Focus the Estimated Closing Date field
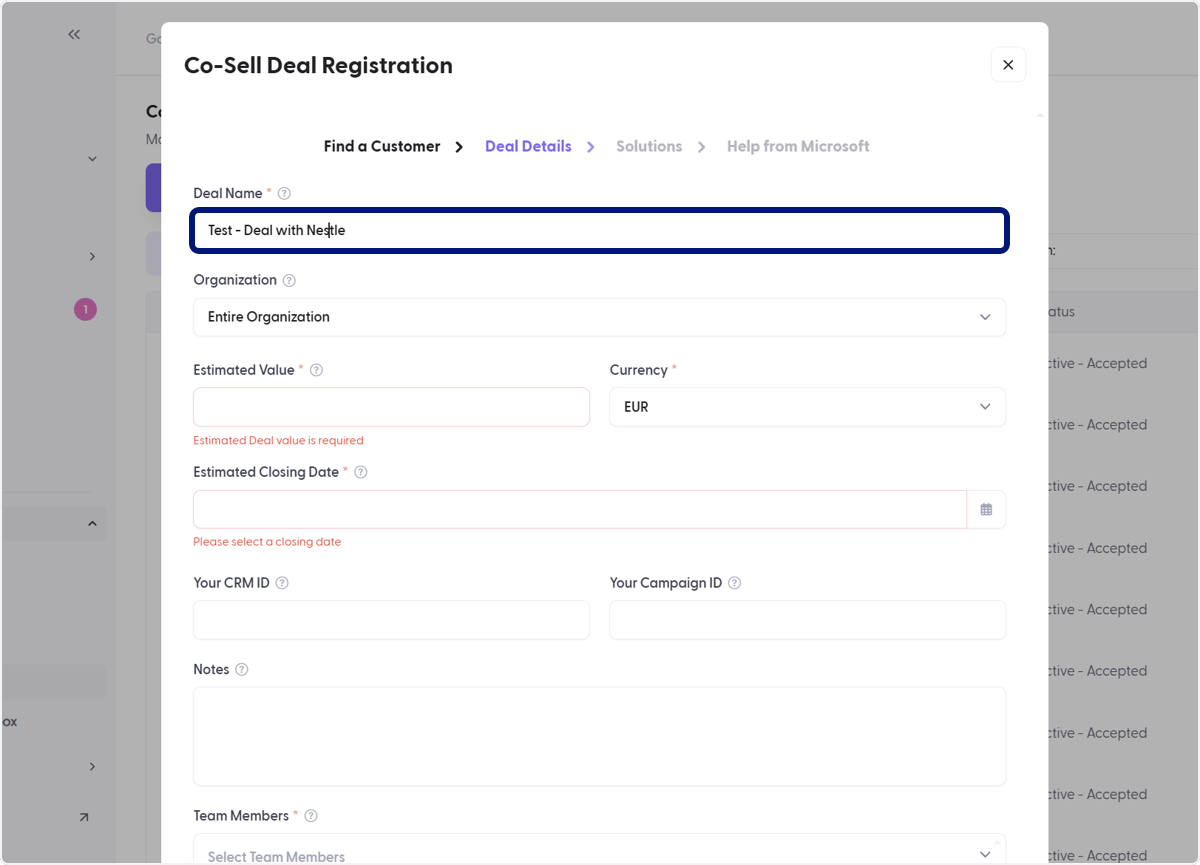The width and height of the screenshot is (1200, 865). [x=580, y=509]
